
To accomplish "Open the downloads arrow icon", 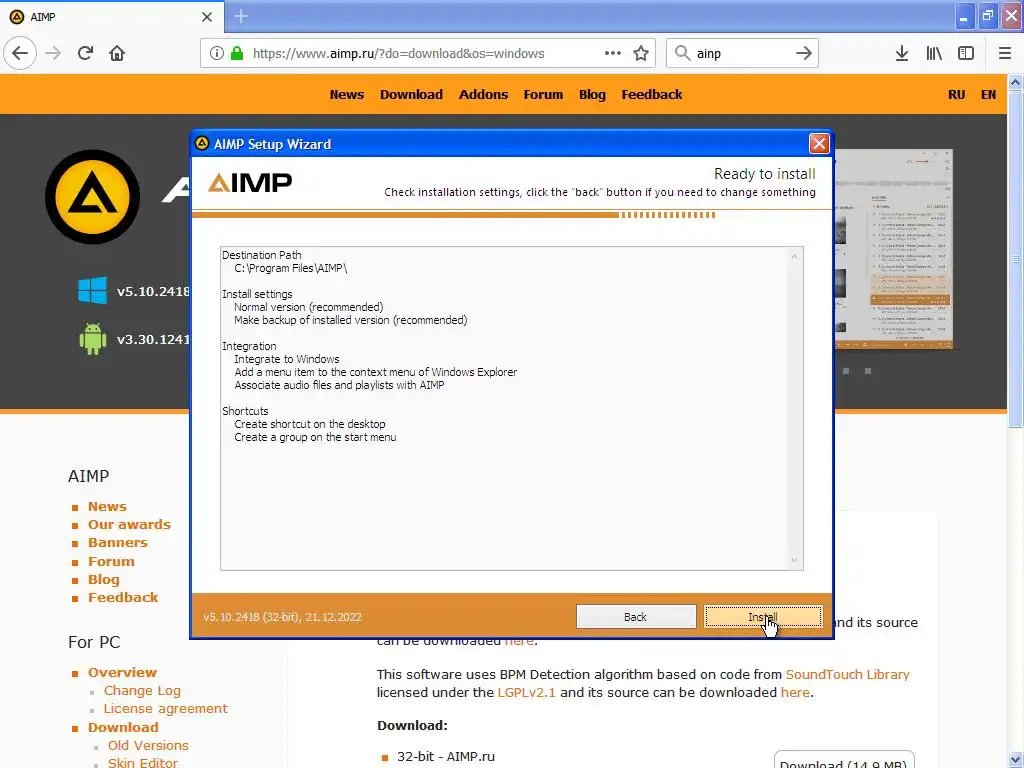I will click(902, 54).
